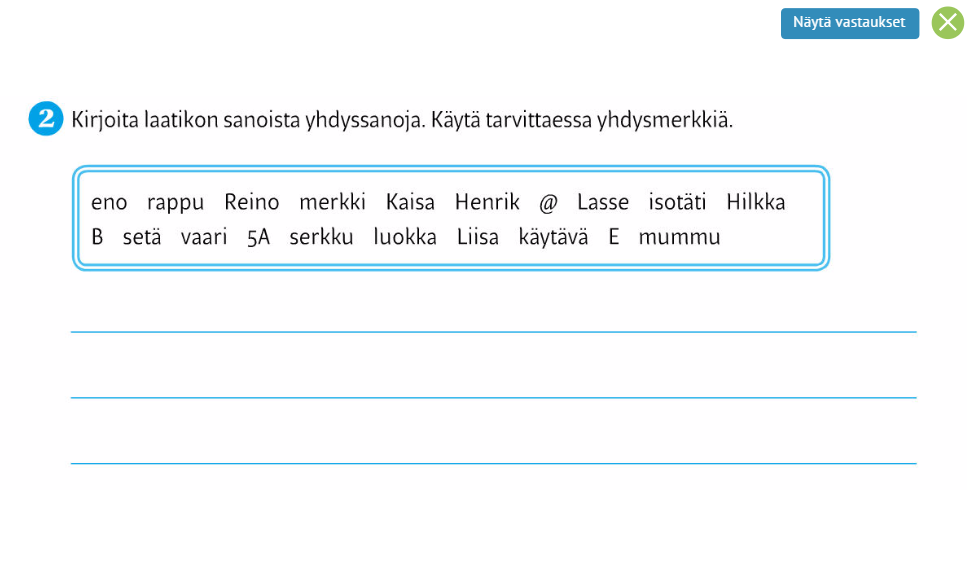Click the @ symbol in word box

(547, 203)
